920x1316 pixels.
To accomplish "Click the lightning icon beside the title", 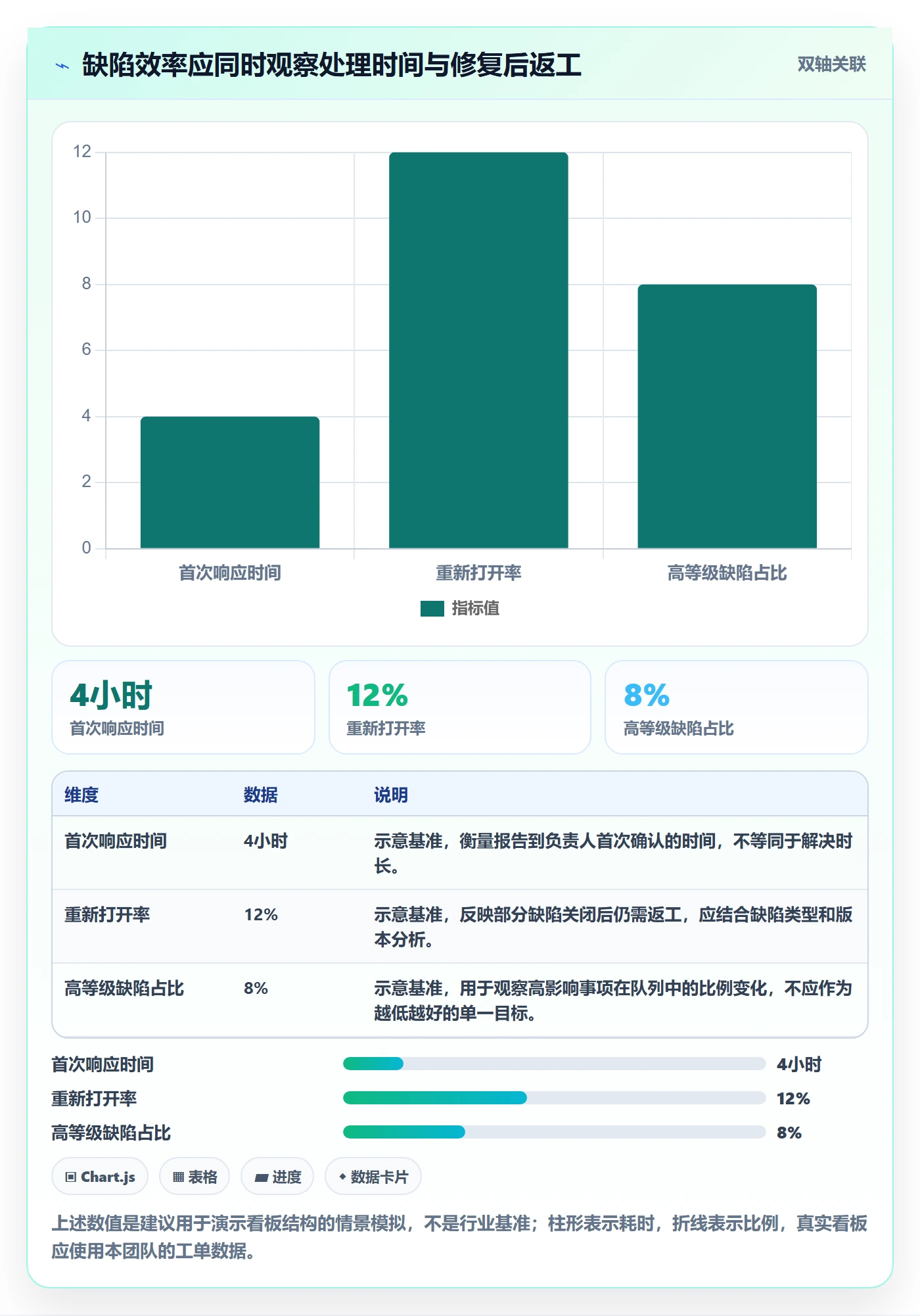I will pyautogui.click(x=62, y=66).
